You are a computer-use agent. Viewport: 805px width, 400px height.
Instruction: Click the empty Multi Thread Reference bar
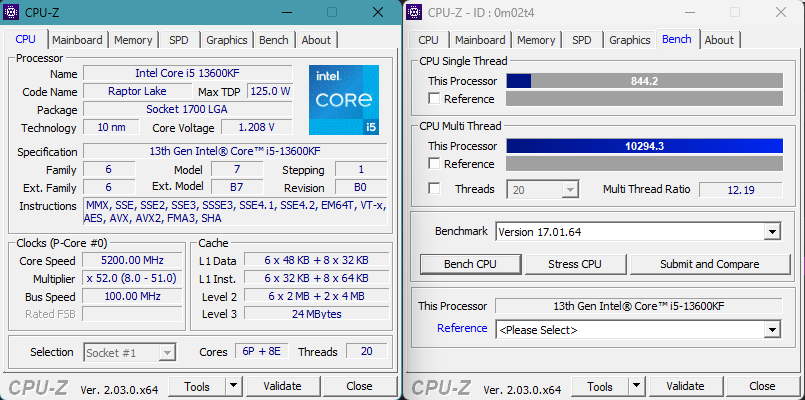coord(645,164)
